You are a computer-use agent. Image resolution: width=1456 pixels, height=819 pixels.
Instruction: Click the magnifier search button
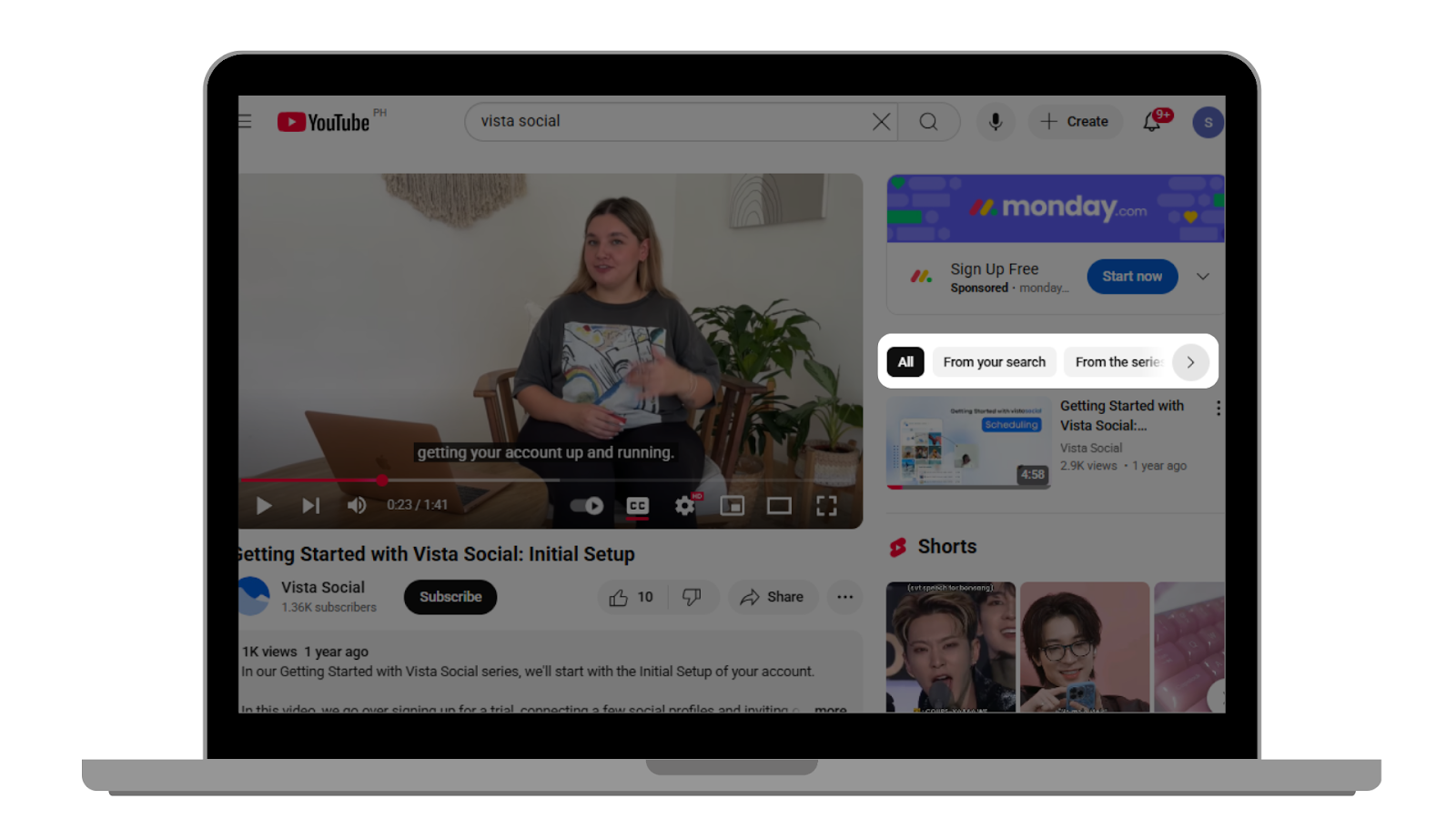[928, 121]
